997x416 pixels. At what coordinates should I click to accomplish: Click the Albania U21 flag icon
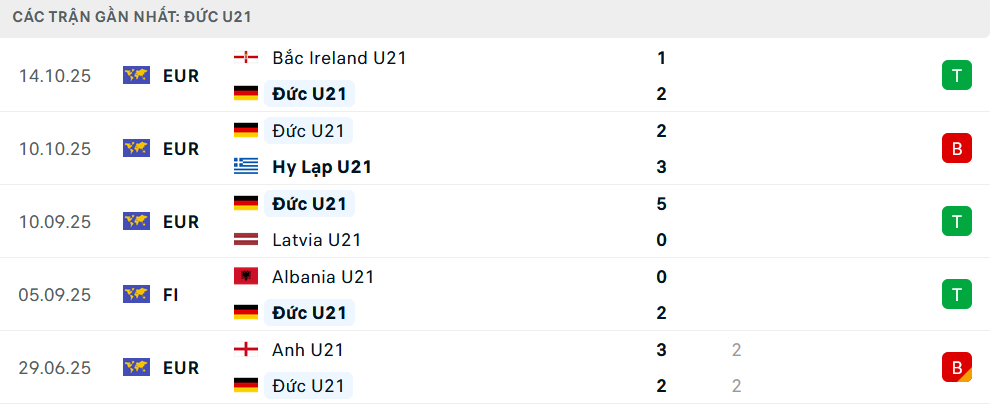[245, 277]
